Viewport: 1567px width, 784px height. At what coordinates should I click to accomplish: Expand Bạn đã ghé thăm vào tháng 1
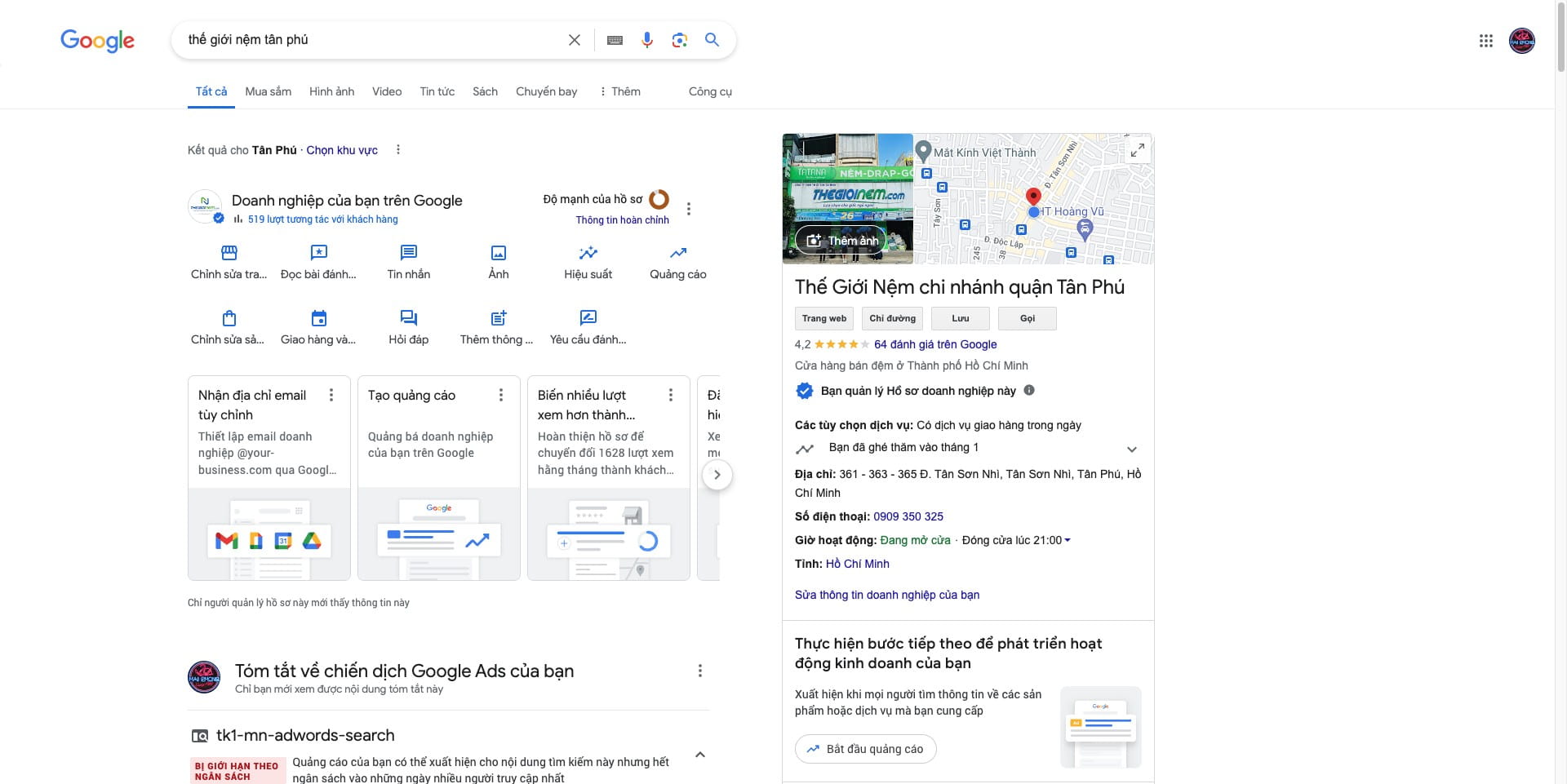[x=1132, y=450]
